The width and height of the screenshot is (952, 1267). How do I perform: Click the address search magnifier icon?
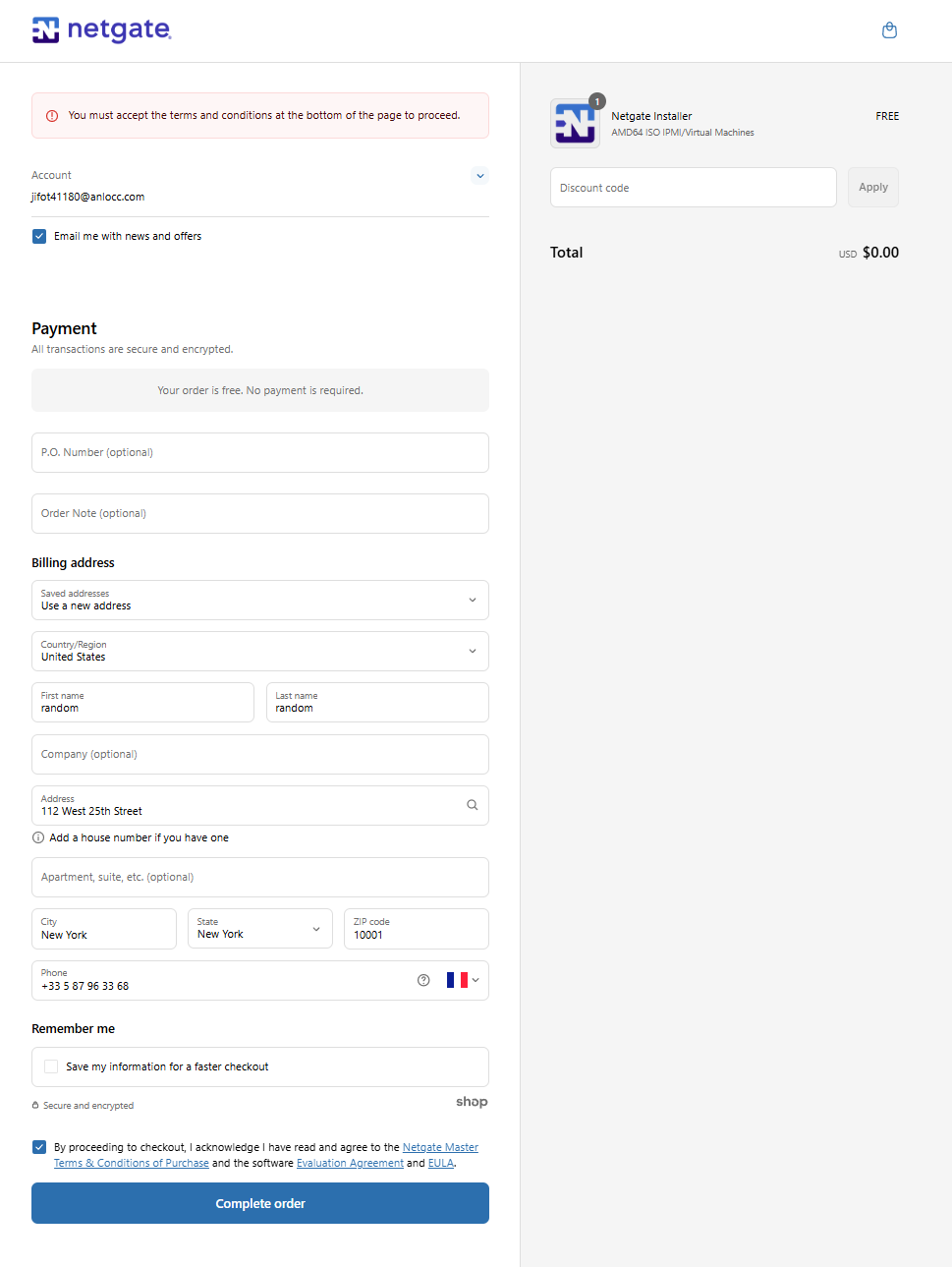tap(473, 805)
